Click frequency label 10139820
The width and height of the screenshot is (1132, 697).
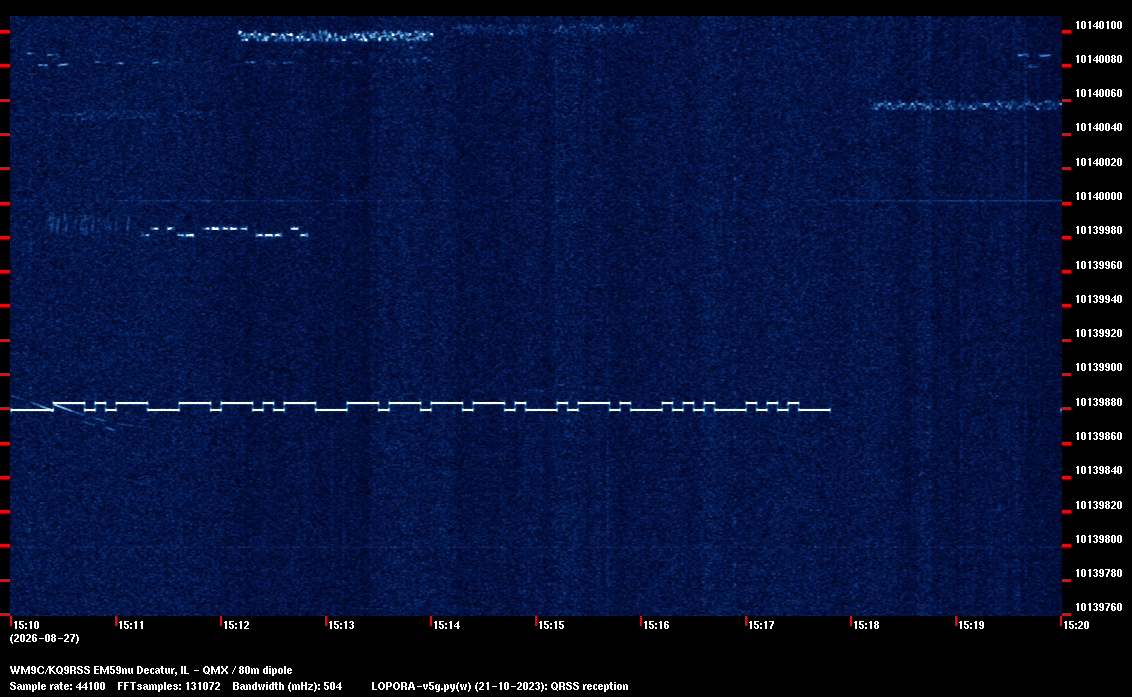point(1099,505)
